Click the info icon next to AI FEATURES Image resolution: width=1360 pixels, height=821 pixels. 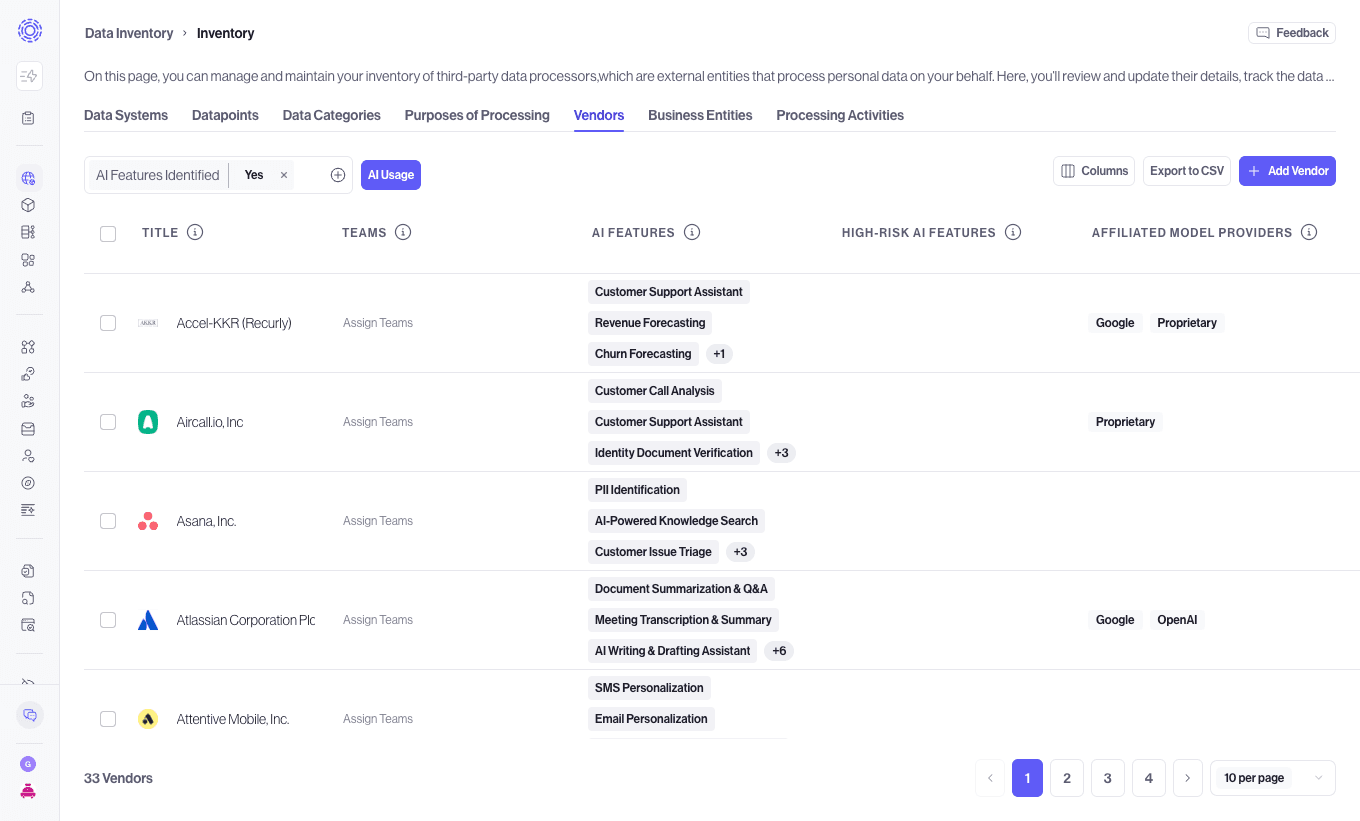point(692,232)
